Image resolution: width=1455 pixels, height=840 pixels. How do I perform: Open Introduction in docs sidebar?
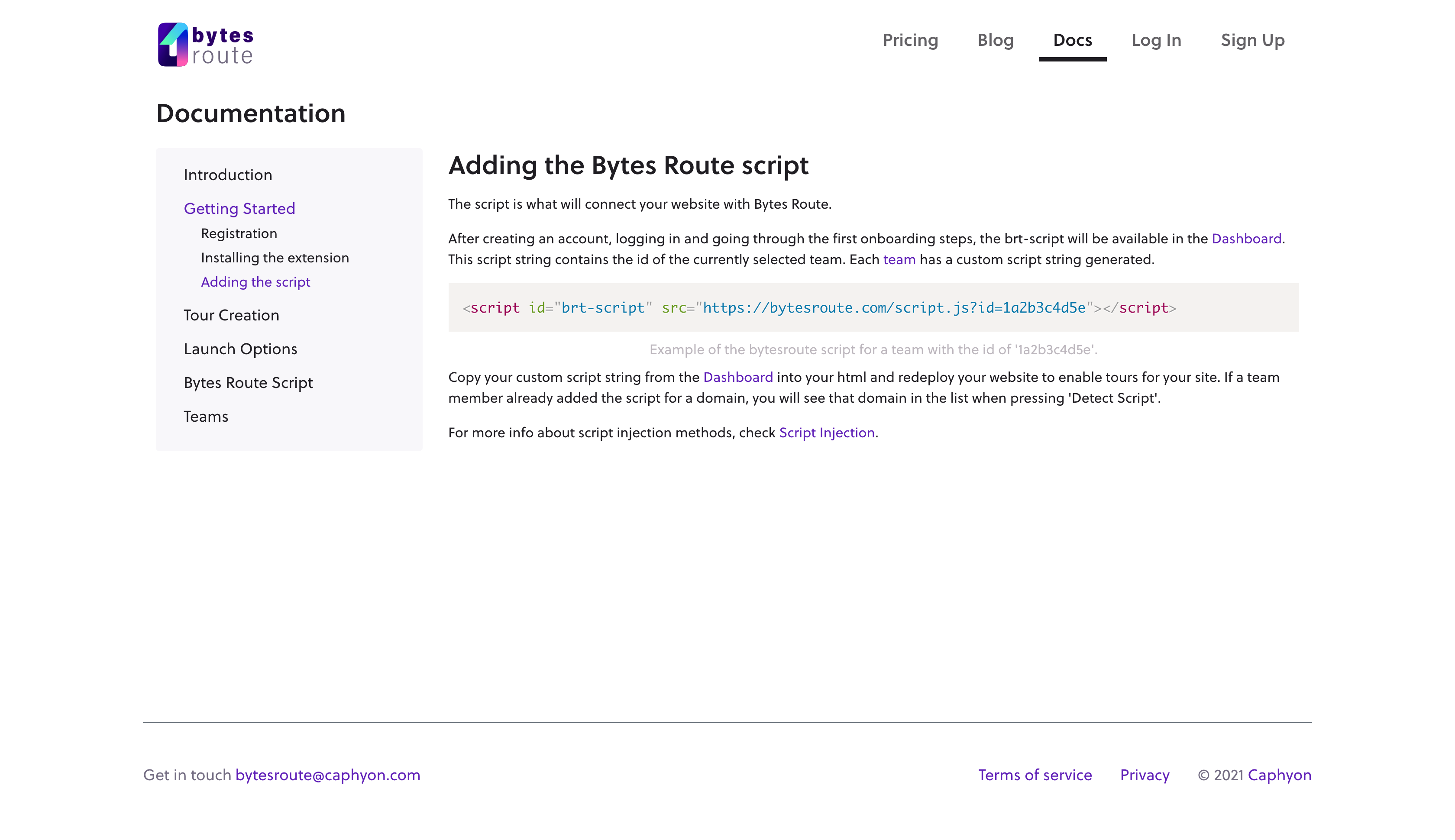[227, 175]
